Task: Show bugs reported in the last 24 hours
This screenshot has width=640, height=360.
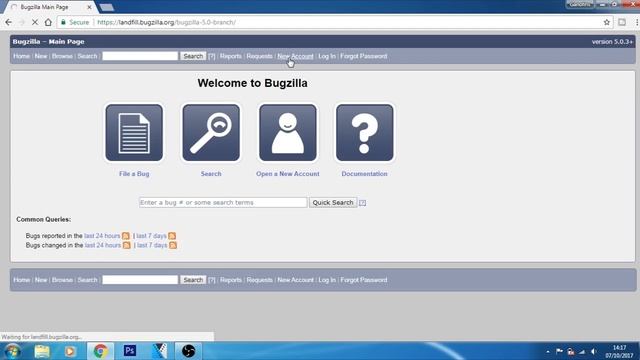Action: (102, 236)
